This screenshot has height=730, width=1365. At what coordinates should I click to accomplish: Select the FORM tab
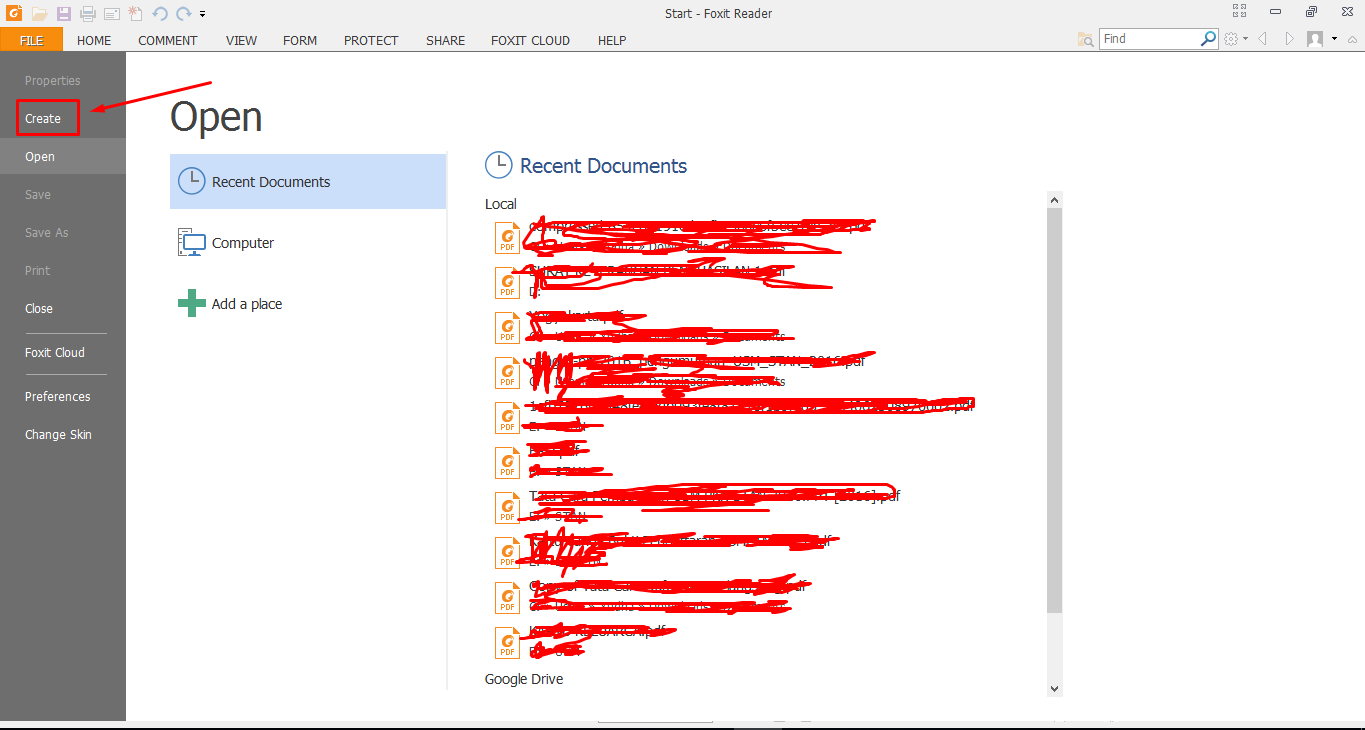300,40
